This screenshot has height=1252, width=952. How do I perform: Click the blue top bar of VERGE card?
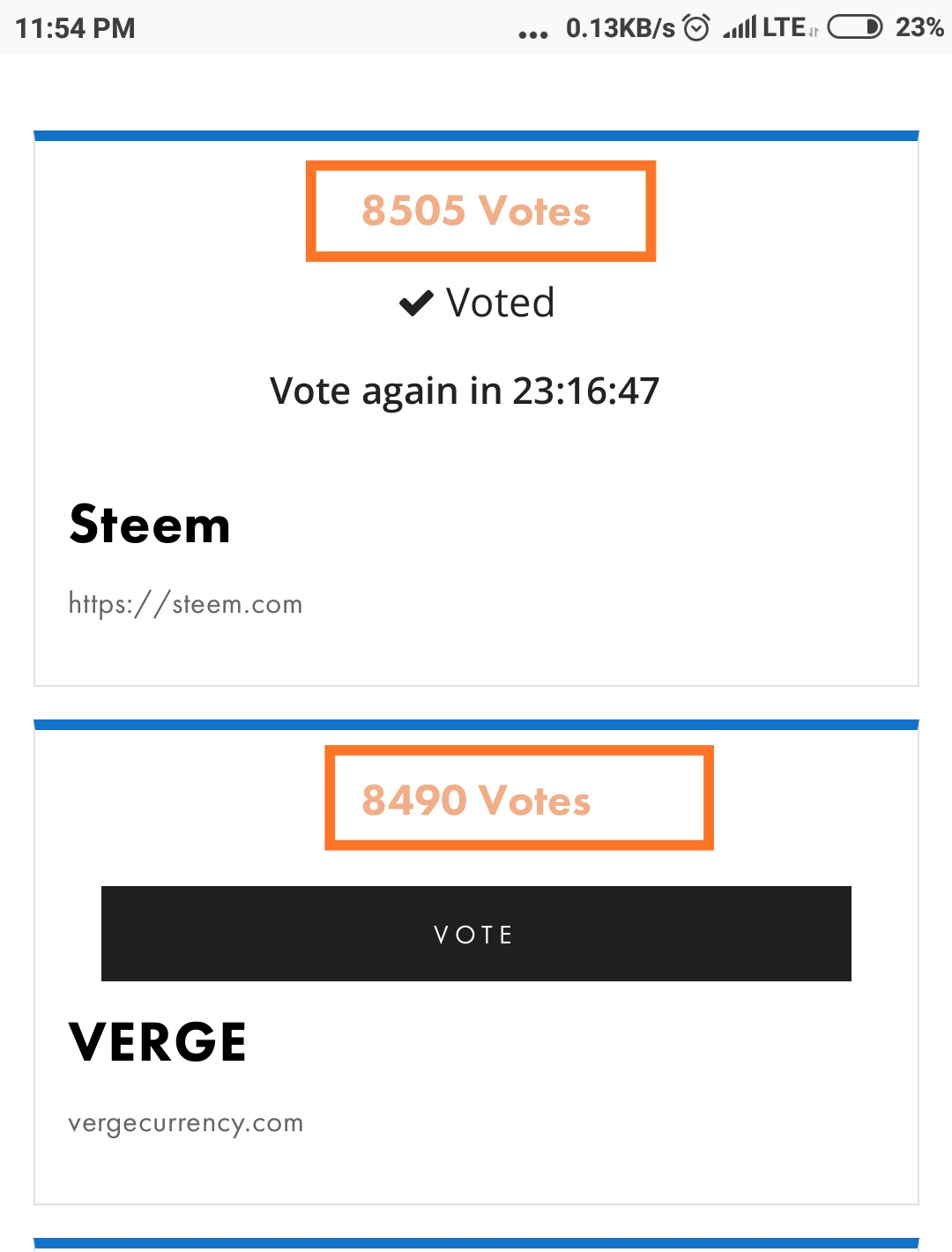(x=476, y=725)
